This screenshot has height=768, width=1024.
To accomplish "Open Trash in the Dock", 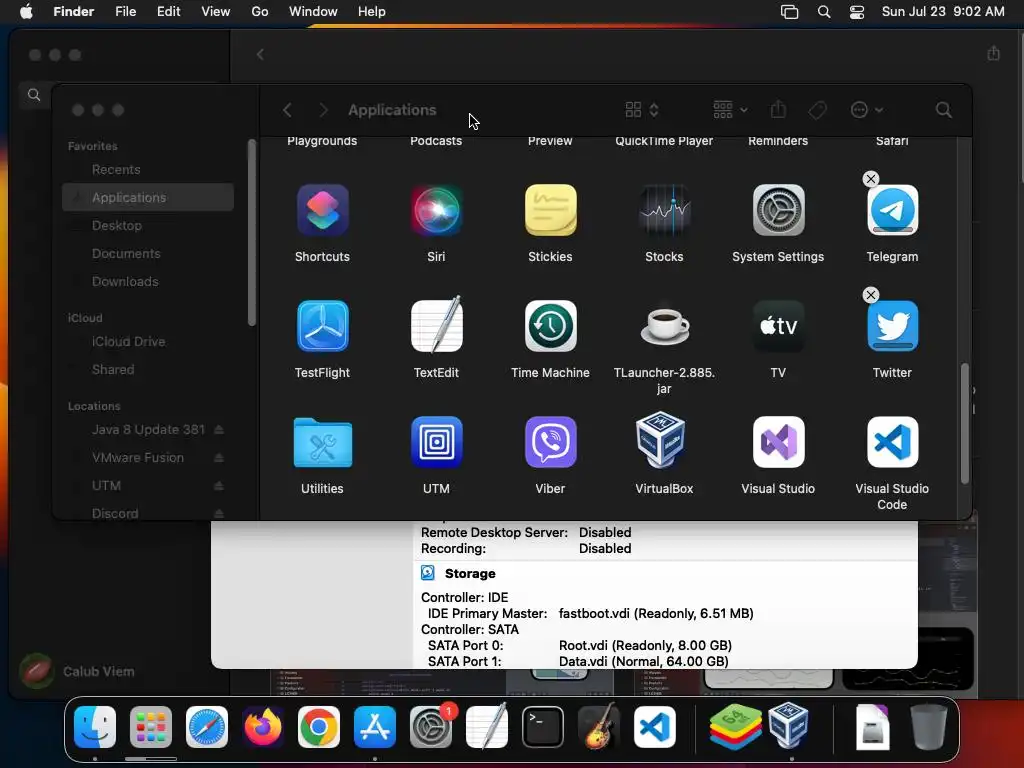I will [x=929, y=727].
